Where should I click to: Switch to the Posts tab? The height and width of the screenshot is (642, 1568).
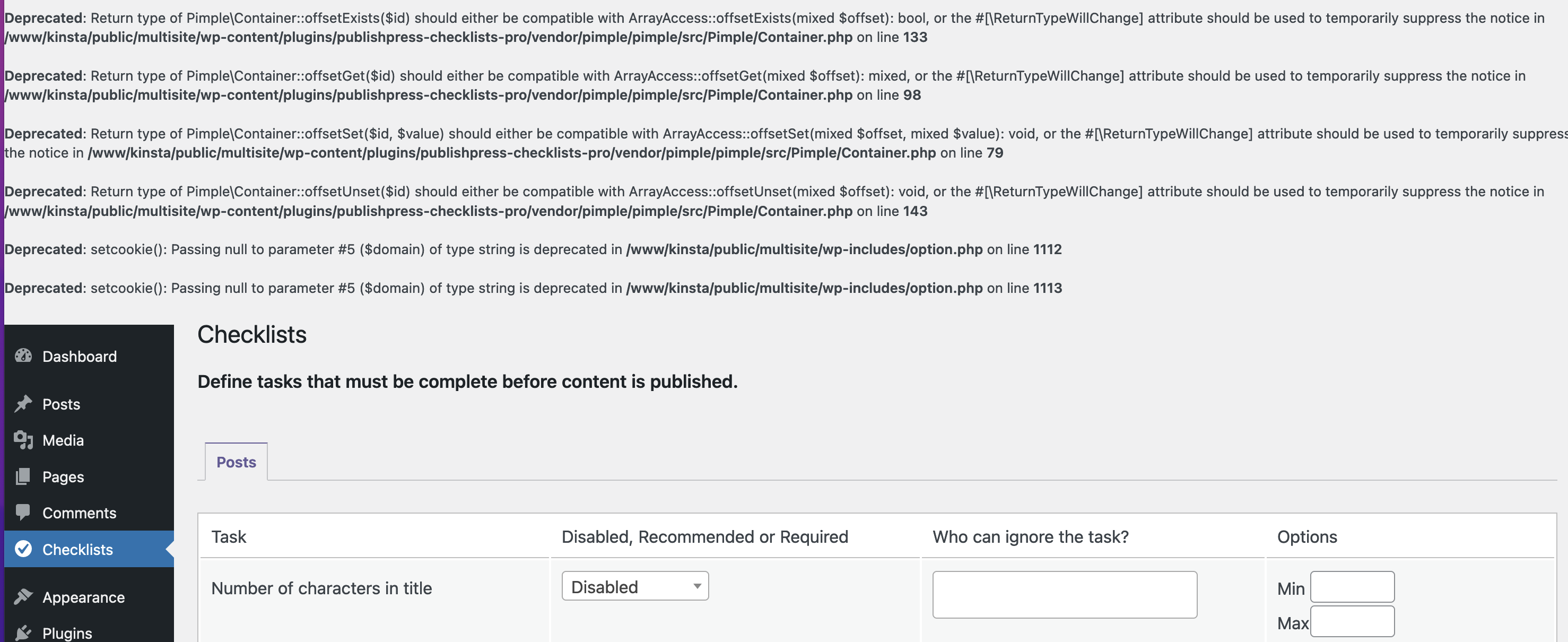coord(236,462)
